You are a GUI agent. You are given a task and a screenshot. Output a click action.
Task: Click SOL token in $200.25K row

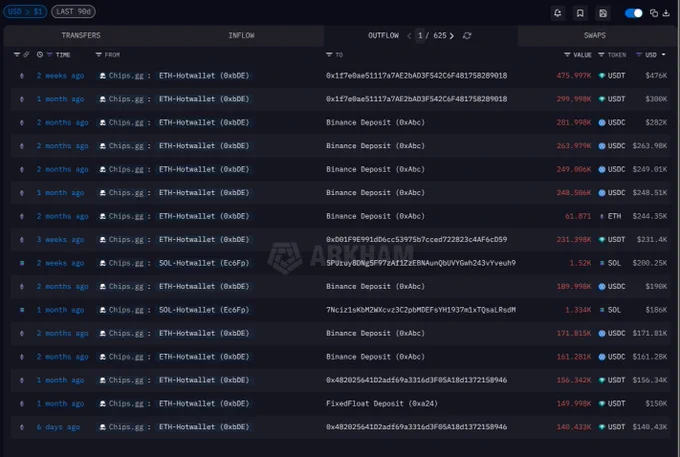pos(614,263)
